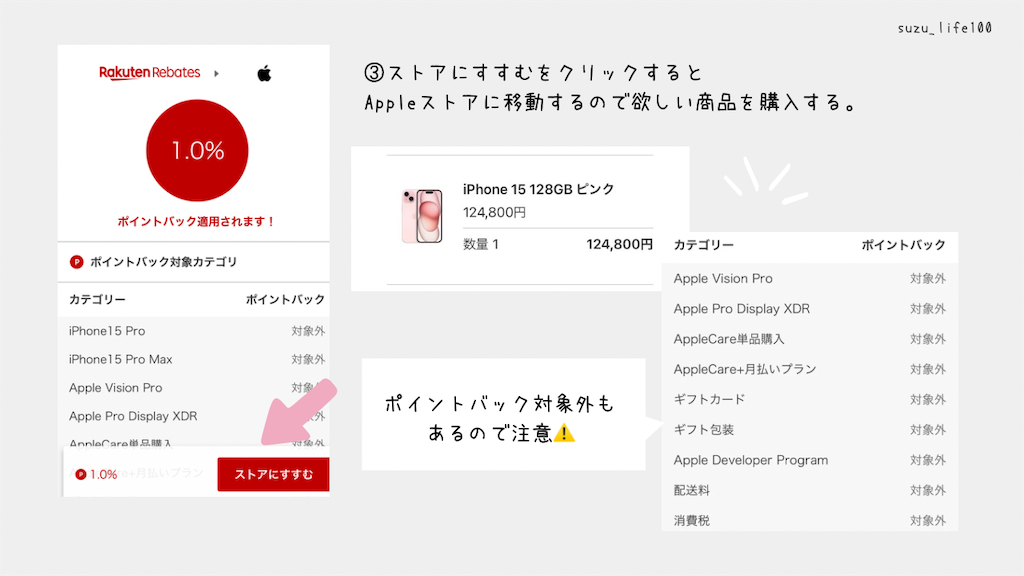Image resolution: width=1024 pixels, height=576 pixels.
Task: Click the Rakuten Rebates logo
Action: 150,72
